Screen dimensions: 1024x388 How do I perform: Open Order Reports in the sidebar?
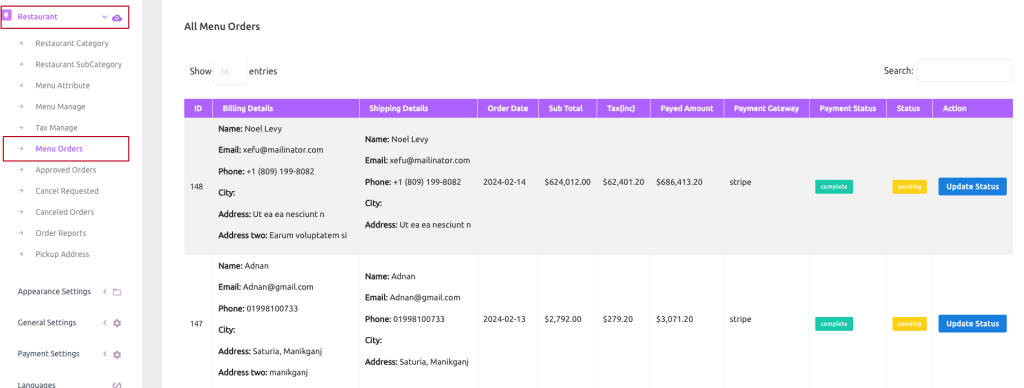coord(61,233)
